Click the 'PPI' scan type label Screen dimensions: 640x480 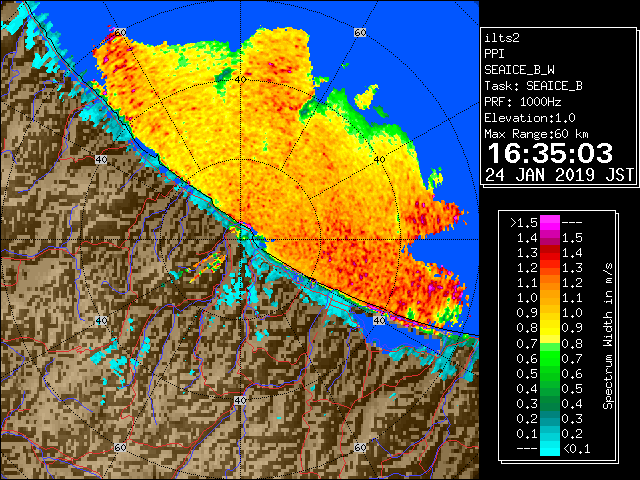click(494, 54)
